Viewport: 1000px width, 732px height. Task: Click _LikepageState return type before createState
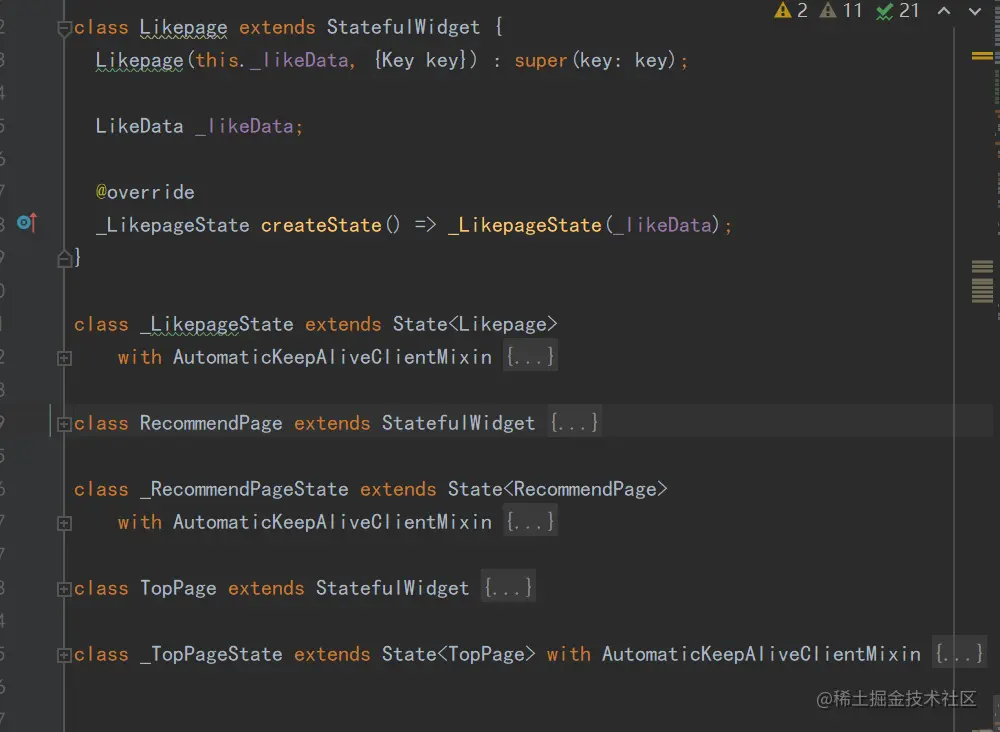[x=172, y=225]
